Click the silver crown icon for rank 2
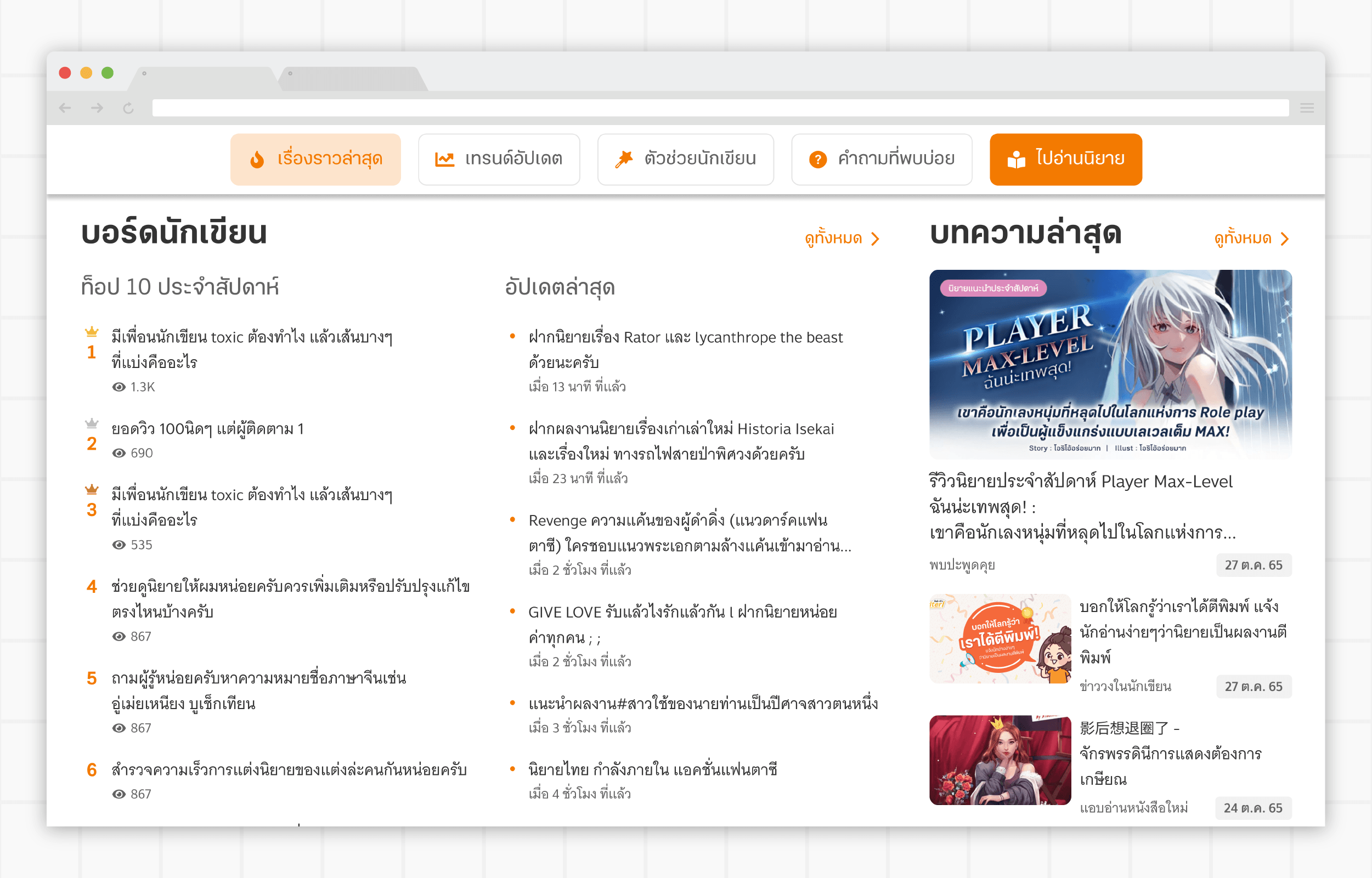1372x878 pixels. (x=92, y=423)
